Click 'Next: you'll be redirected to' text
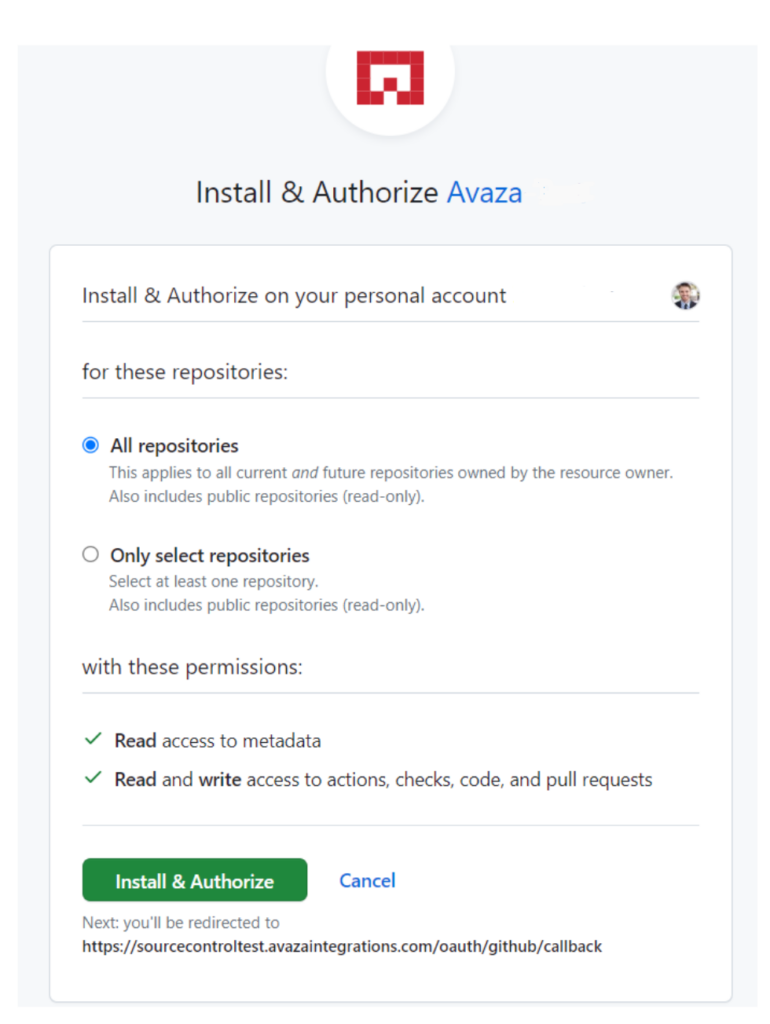 point(181,922)
